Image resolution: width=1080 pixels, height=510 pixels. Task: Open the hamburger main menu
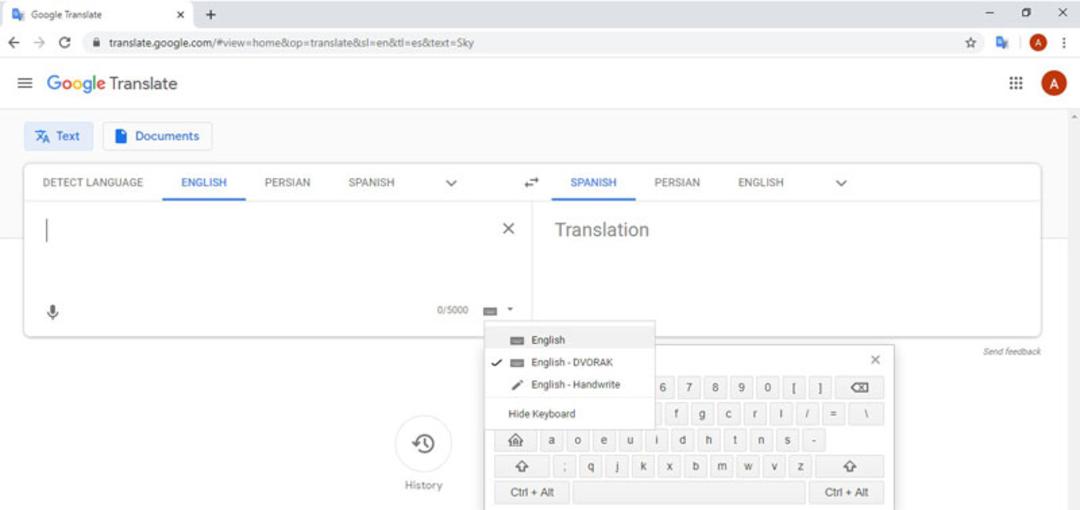coord(25,83)
